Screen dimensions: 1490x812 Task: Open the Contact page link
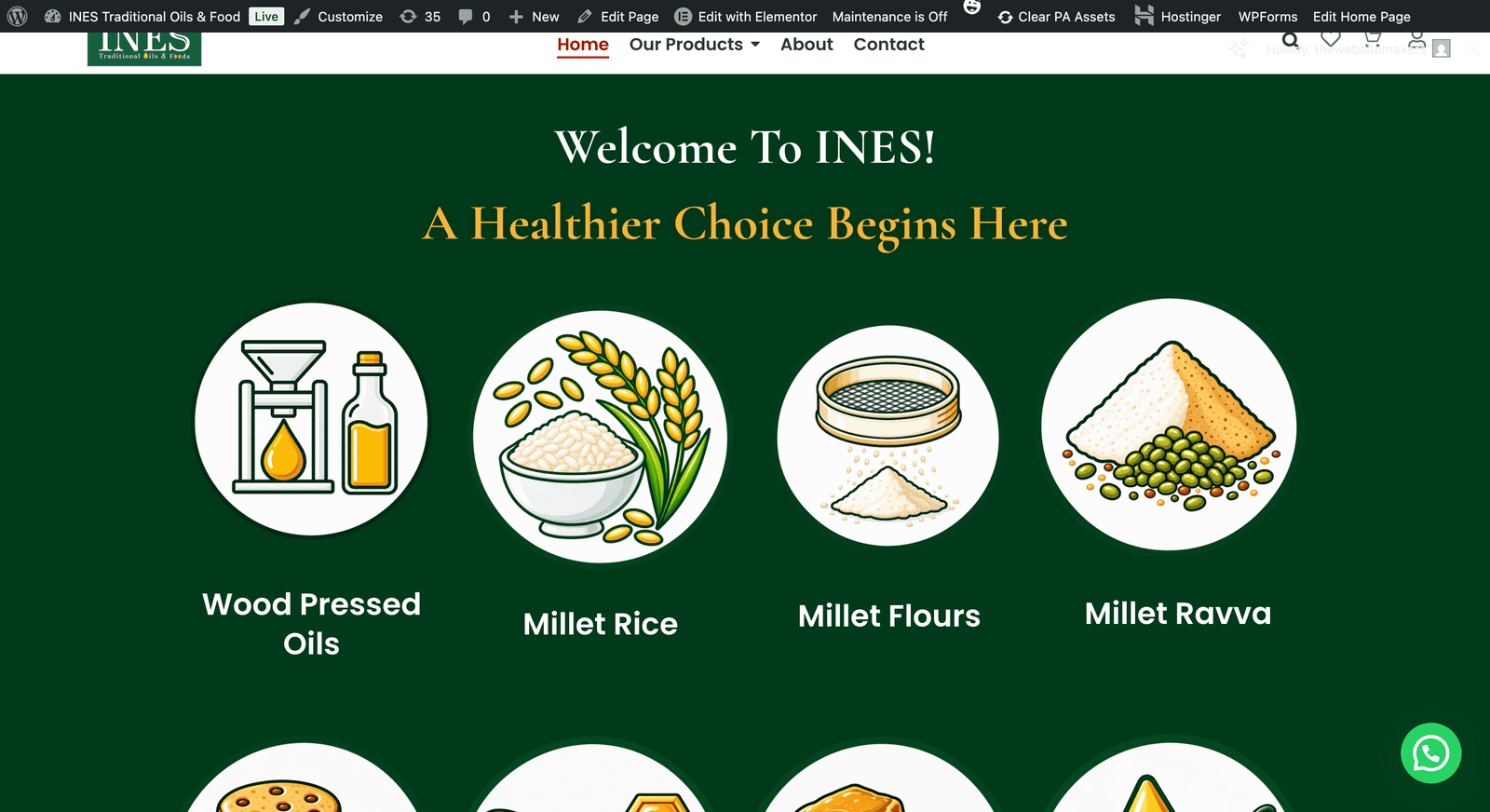888,45
